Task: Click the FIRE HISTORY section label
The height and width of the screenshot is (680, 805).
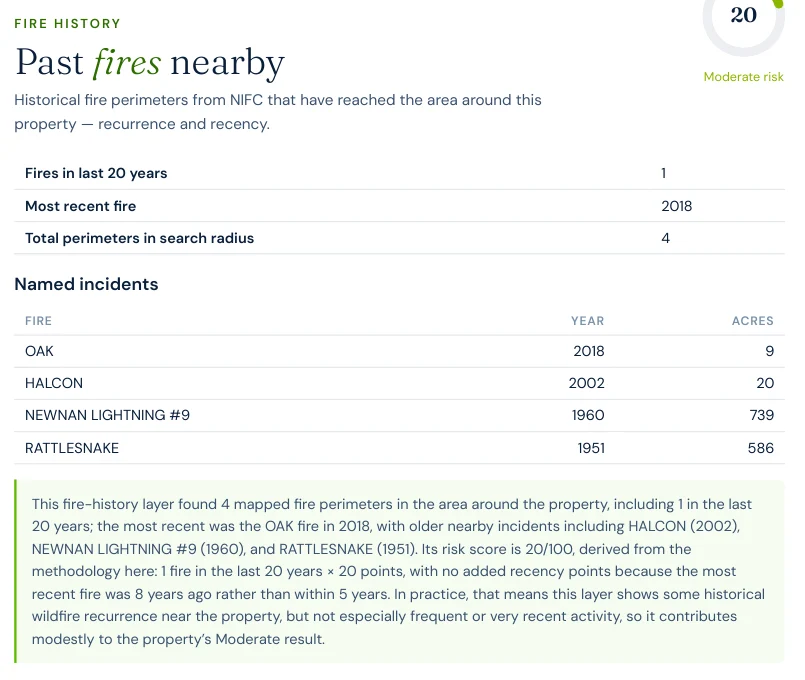Action: click(67, 24)
